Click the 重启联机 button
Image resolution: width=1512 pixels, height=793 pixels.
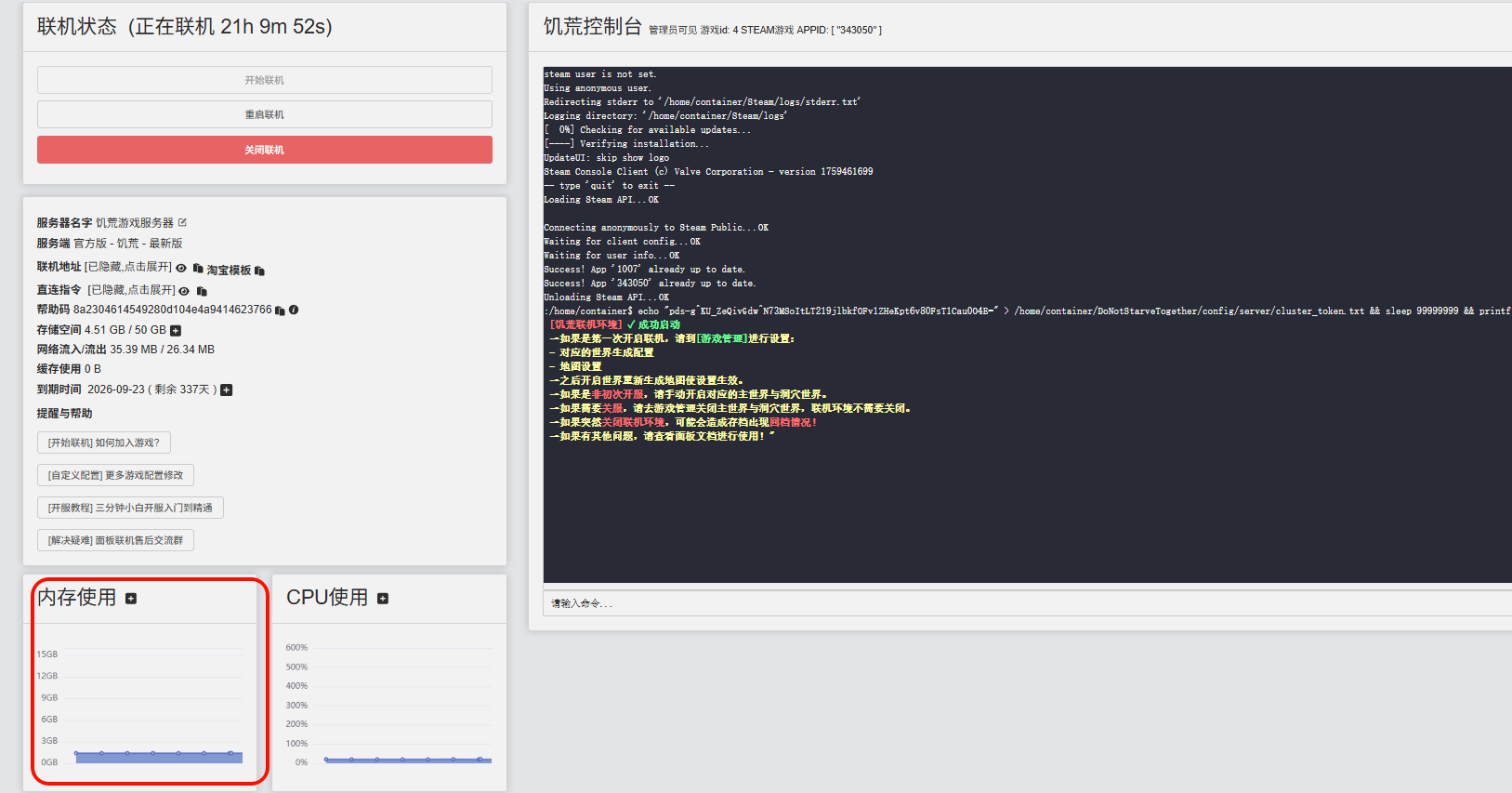click(x=265, y=114)
